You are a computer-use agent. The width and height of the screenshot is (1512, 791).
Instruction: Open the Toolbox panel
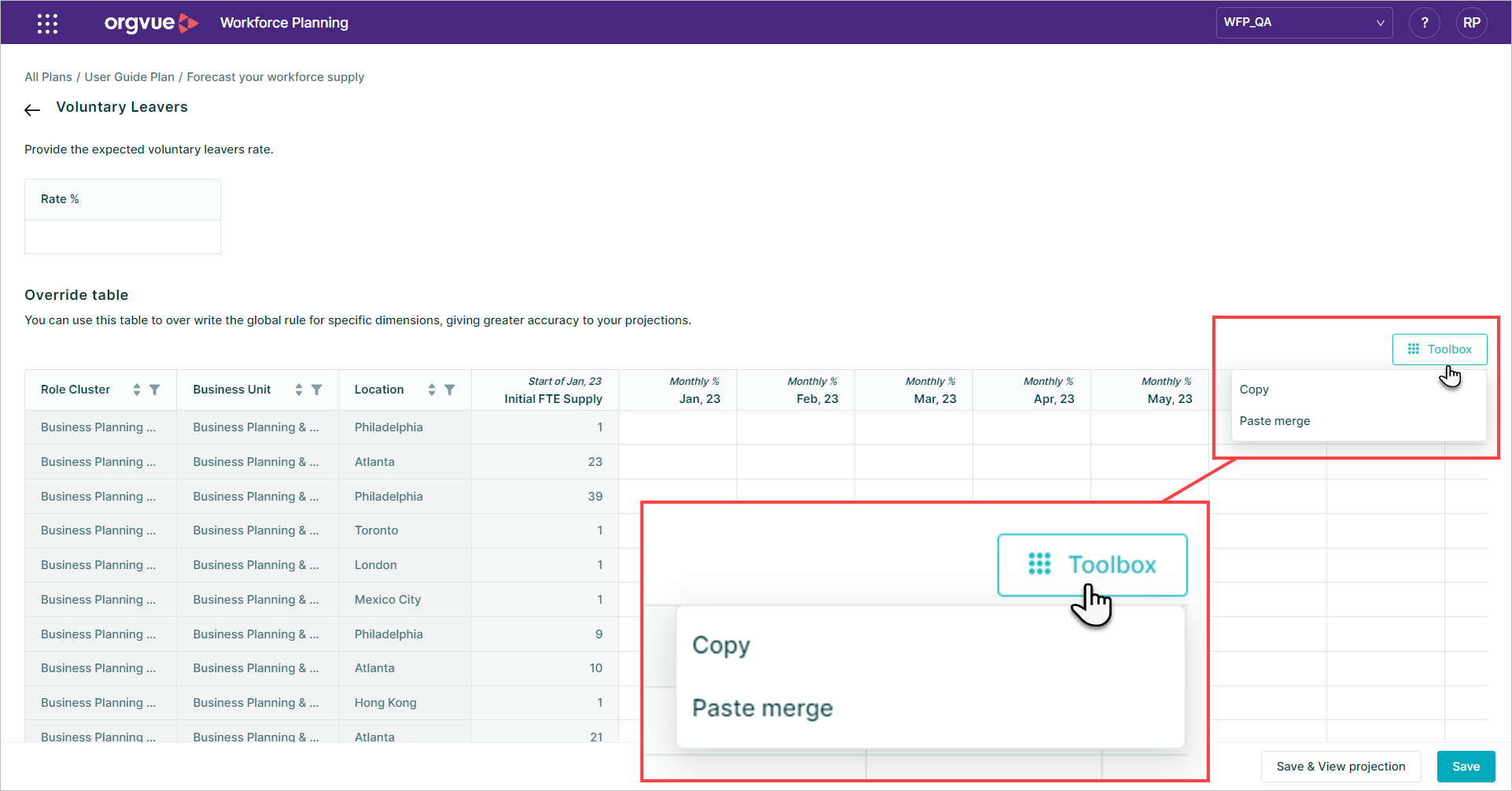[x=1439, y=349]
